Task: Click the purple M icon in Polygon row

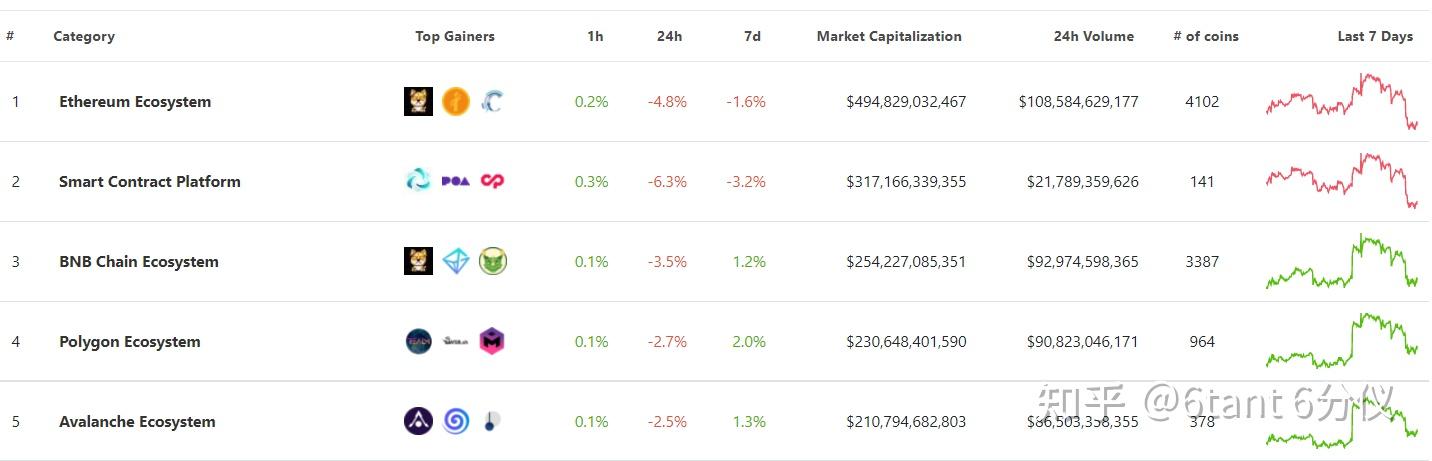Action: (x=492, y=341)
